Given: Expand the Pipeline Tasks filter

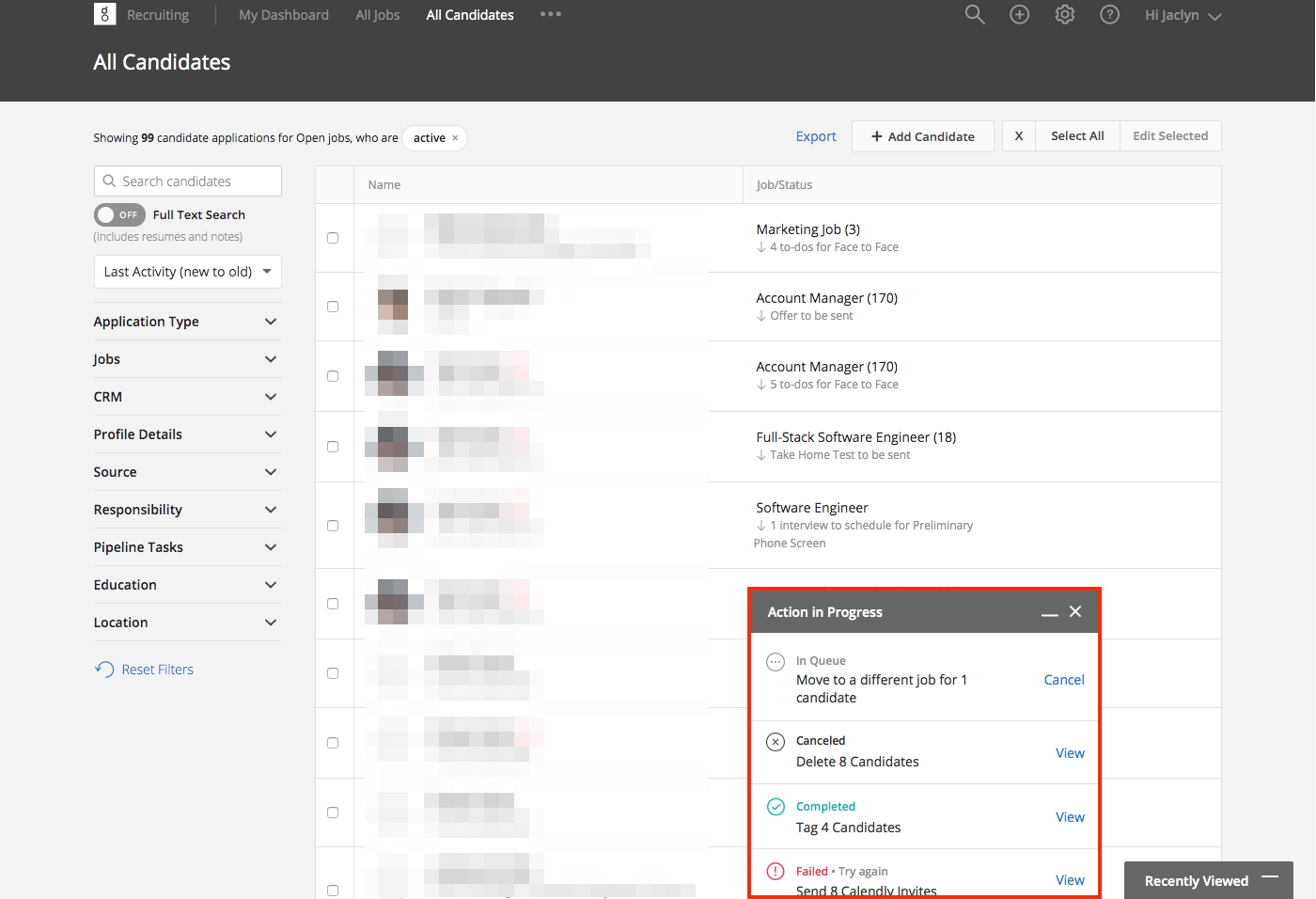Looking at the screenshot, I should (187, 547).
